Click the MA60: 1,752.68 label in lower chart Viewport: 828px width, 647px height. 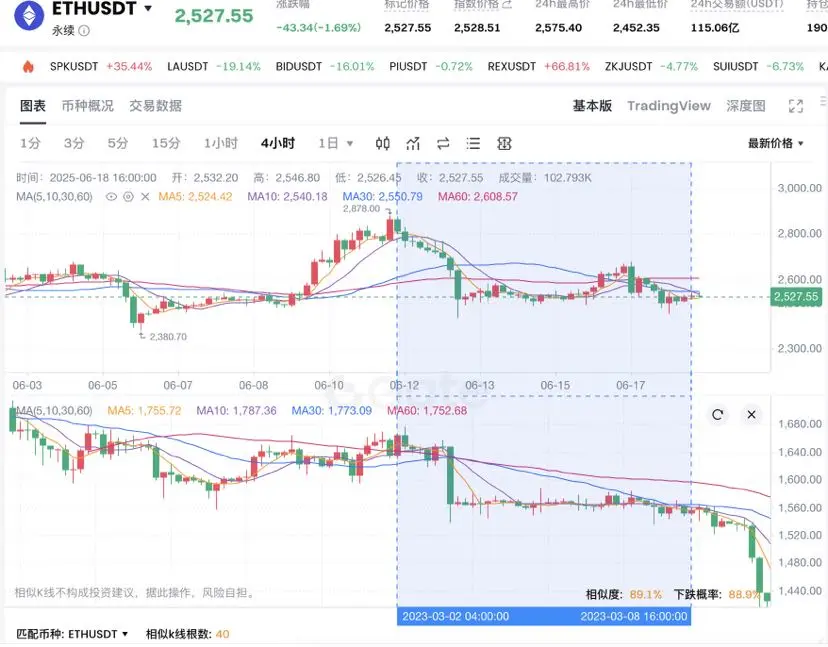click(427, 410)
